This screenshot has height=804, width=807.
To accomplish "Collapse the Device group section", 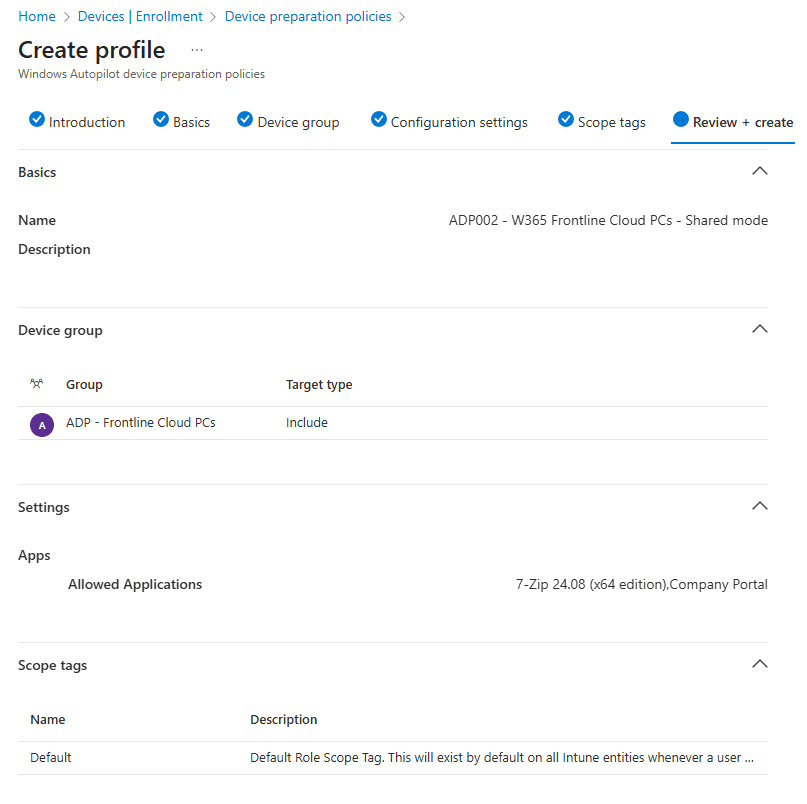I will click(759, 329).
